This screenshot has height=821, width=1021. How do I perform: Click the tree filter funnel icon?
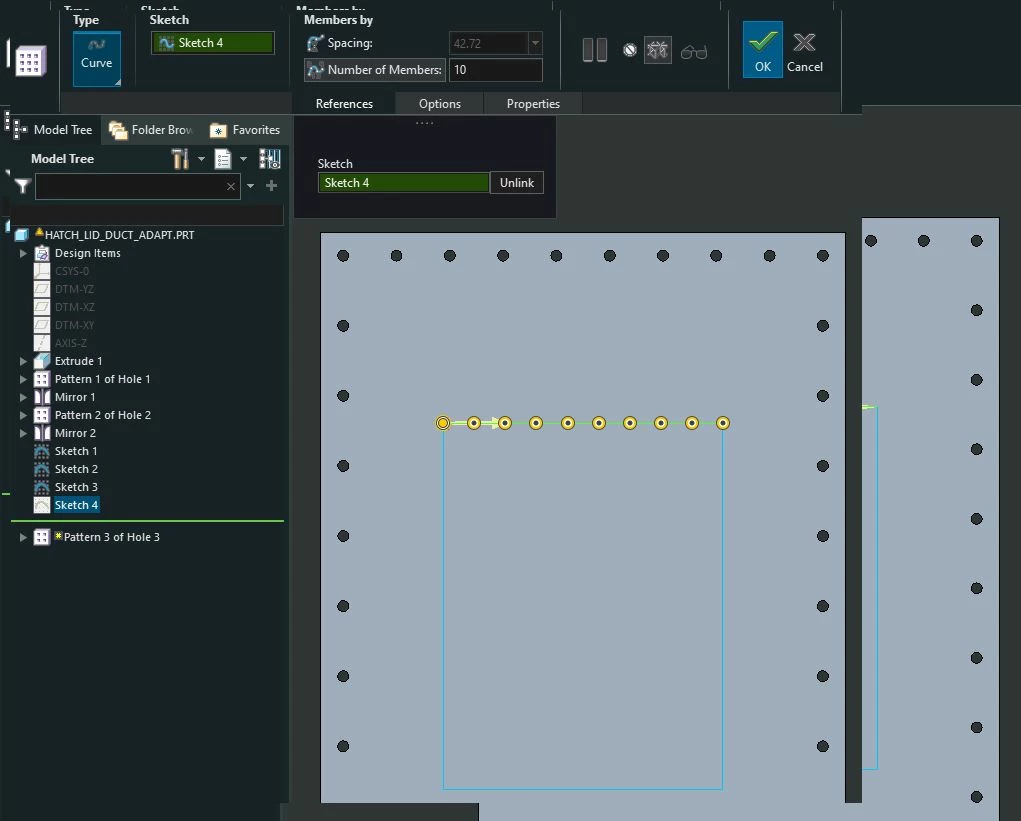tap(23, 187)
